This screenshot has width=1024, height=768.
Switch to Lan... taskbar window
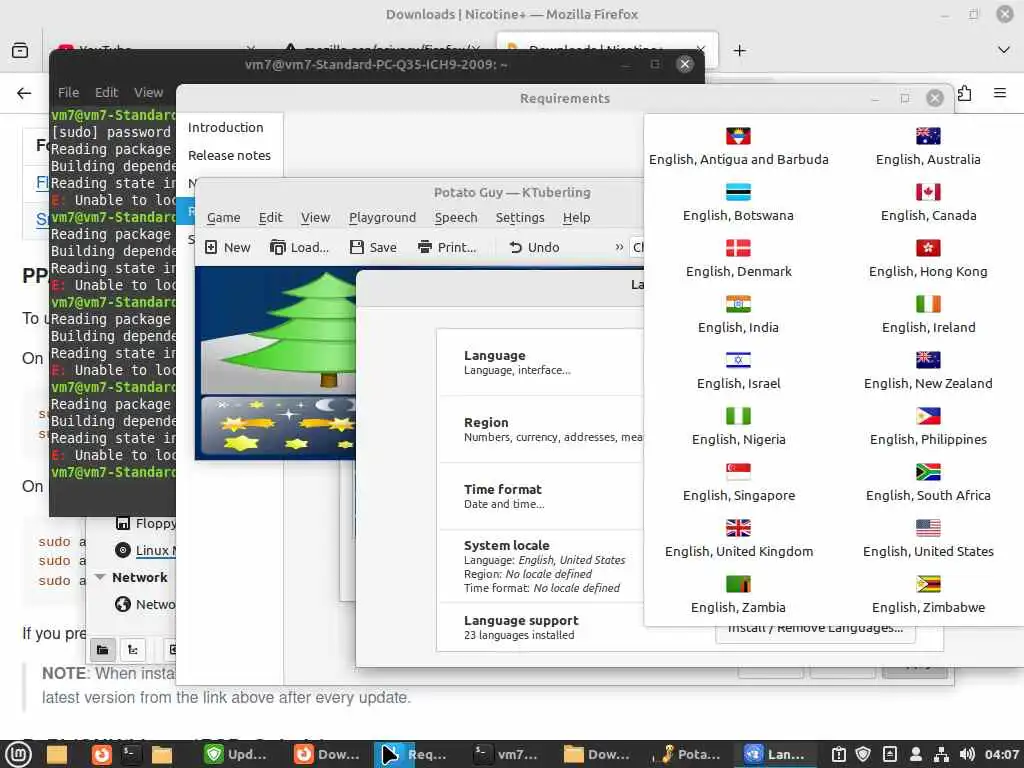[x=776, y=754]
